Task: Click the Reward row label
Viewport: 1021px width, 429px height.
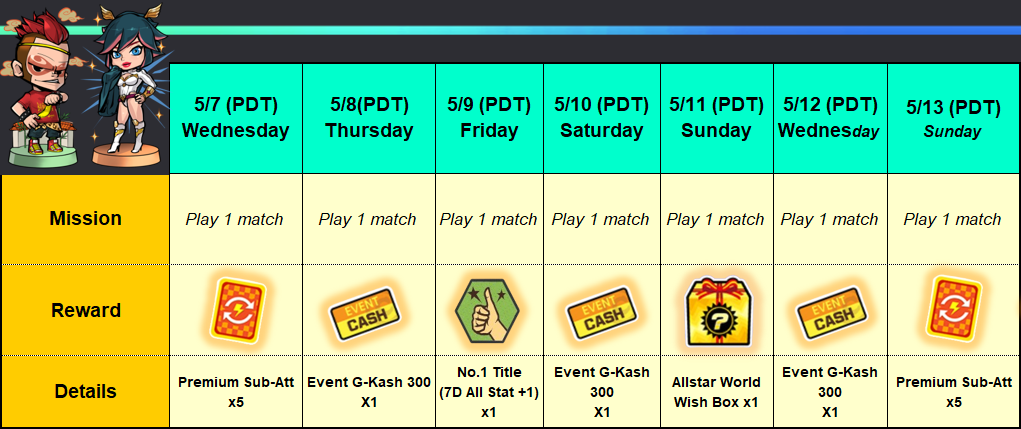Action: pyautogui.click(x=85, y=311)
